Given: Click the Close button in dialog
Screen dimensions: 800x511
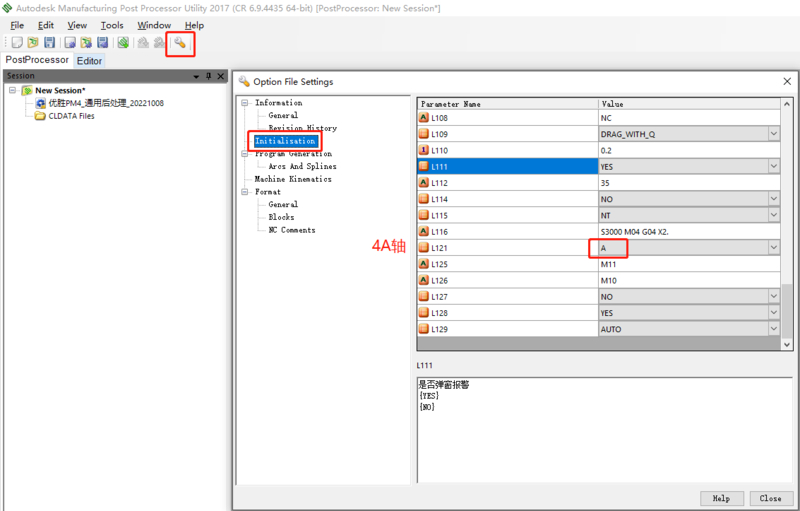Looking at the screenshot, I should click(770, 498).
